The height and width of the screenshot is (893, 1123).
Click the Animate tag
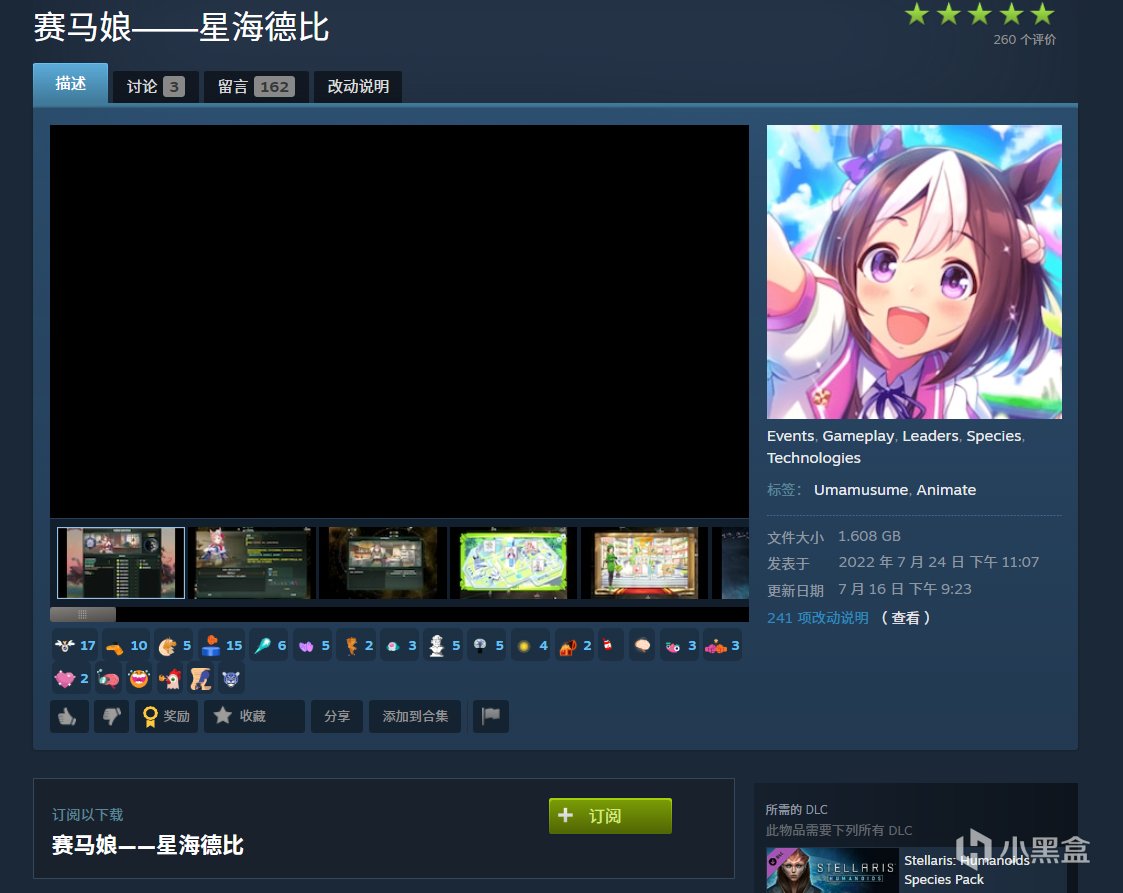point(946,490)
